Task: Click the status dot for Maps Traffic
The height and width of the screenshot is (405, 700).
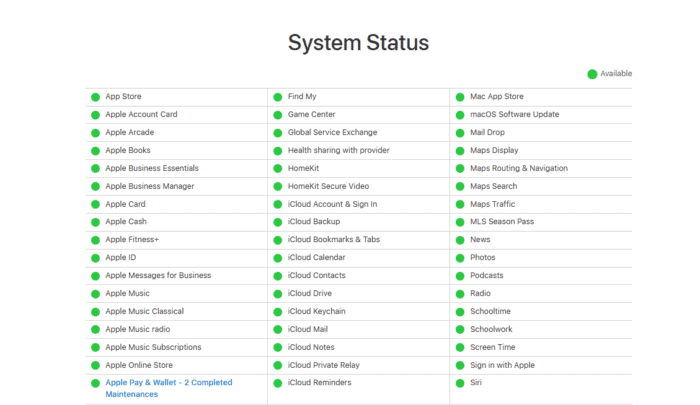Action: tap(460, 204)
